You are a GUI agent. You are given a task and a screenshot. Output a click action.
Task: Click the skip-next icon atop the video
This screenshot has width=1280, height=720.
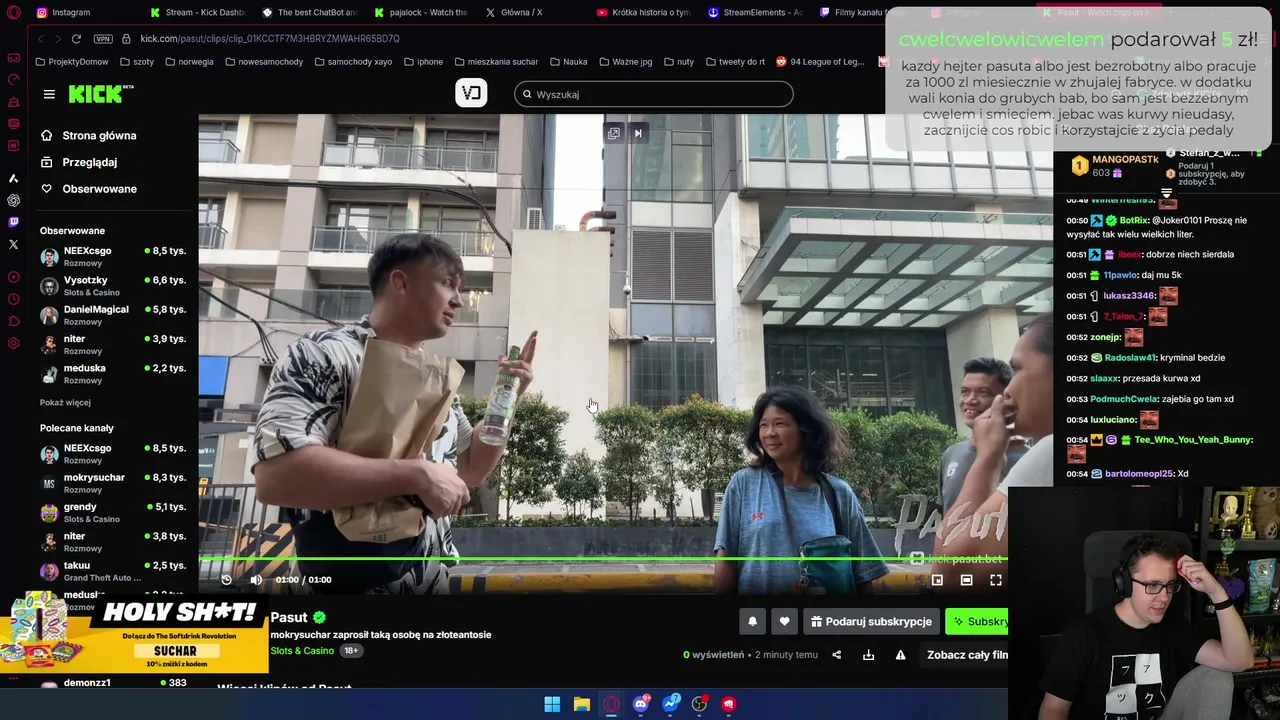tap(638, 133)
